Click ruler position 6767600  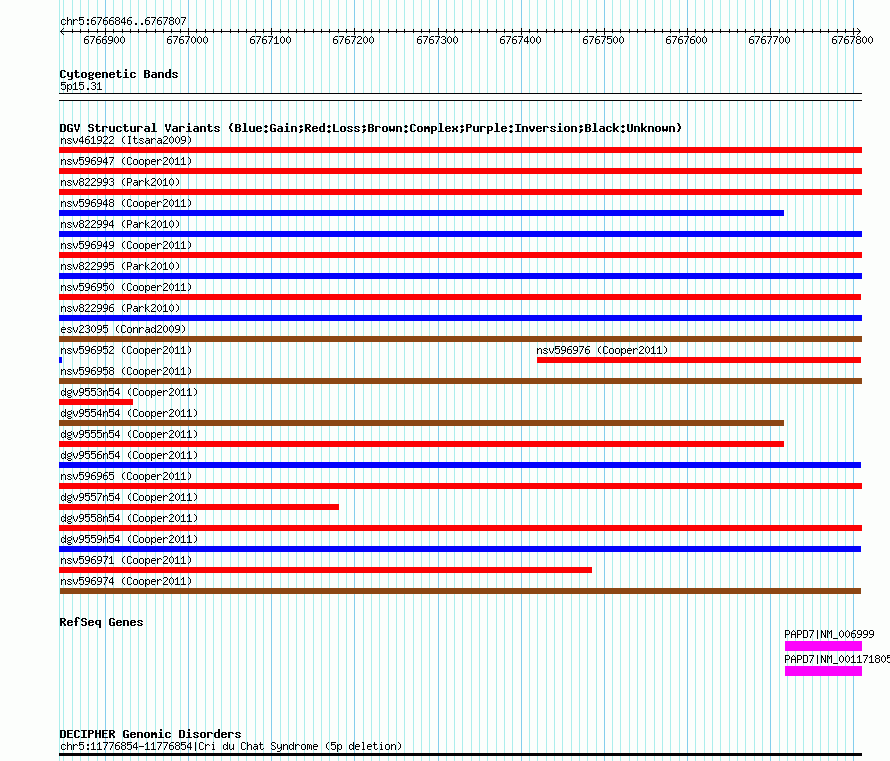[x=686, y=40]
